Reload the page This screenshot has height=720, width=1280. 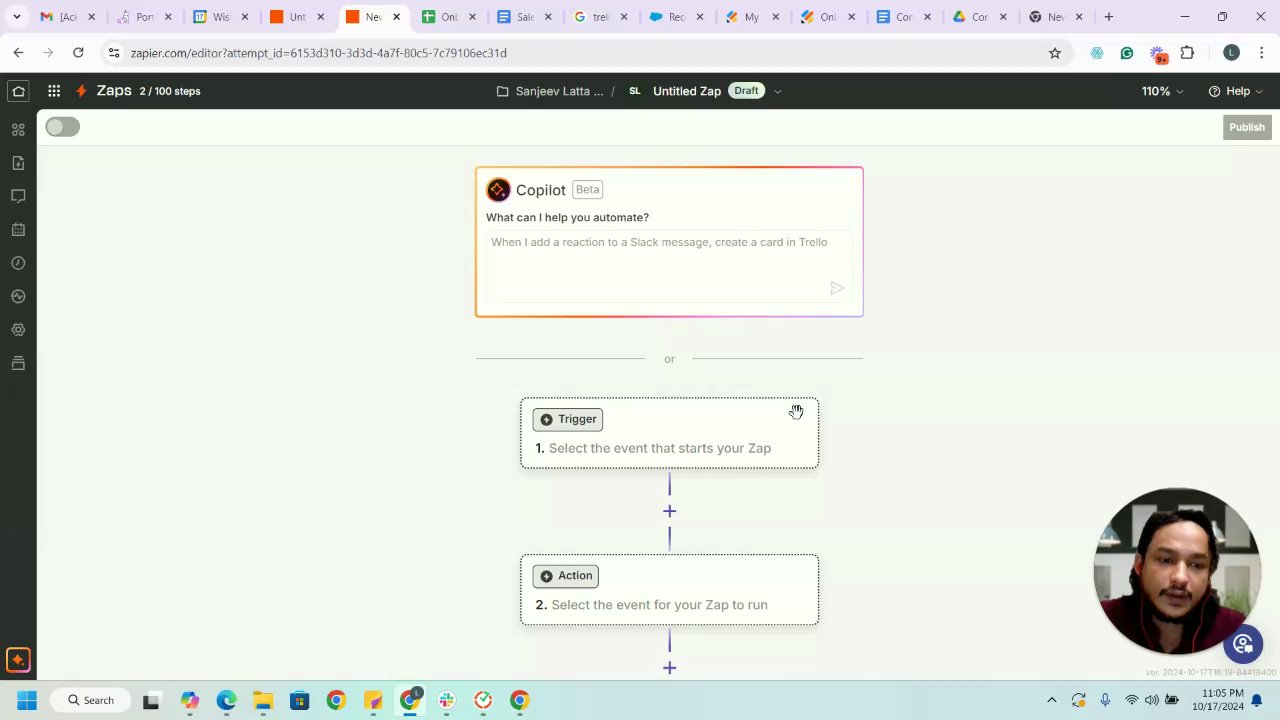click(78, 53)
